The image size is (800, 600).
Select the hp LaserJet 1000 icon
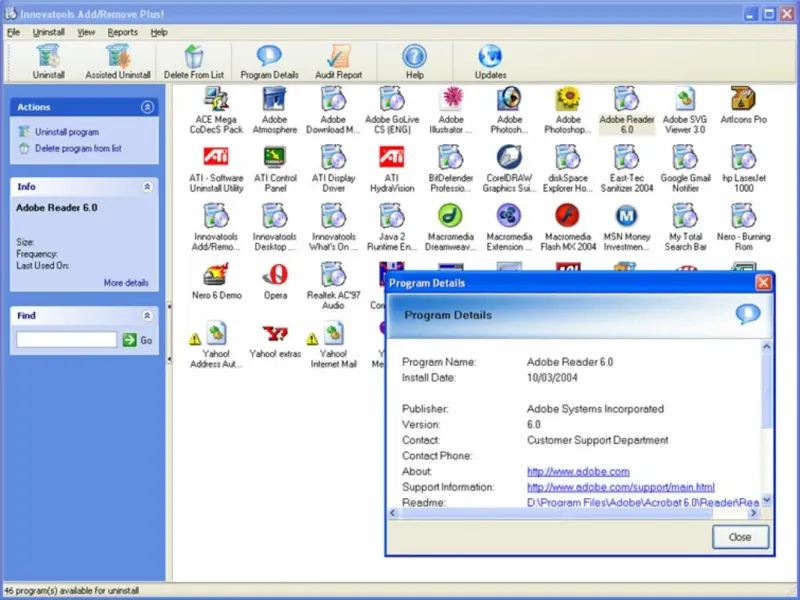[744, 169]
